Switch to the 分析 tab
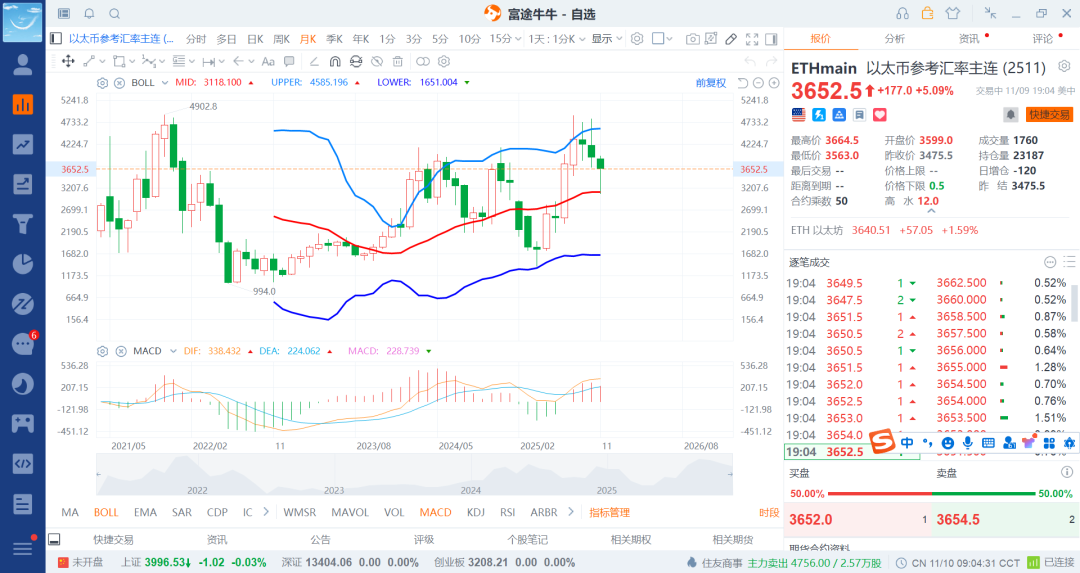This screenshot has height=573, width=1080. coord(894,39)
